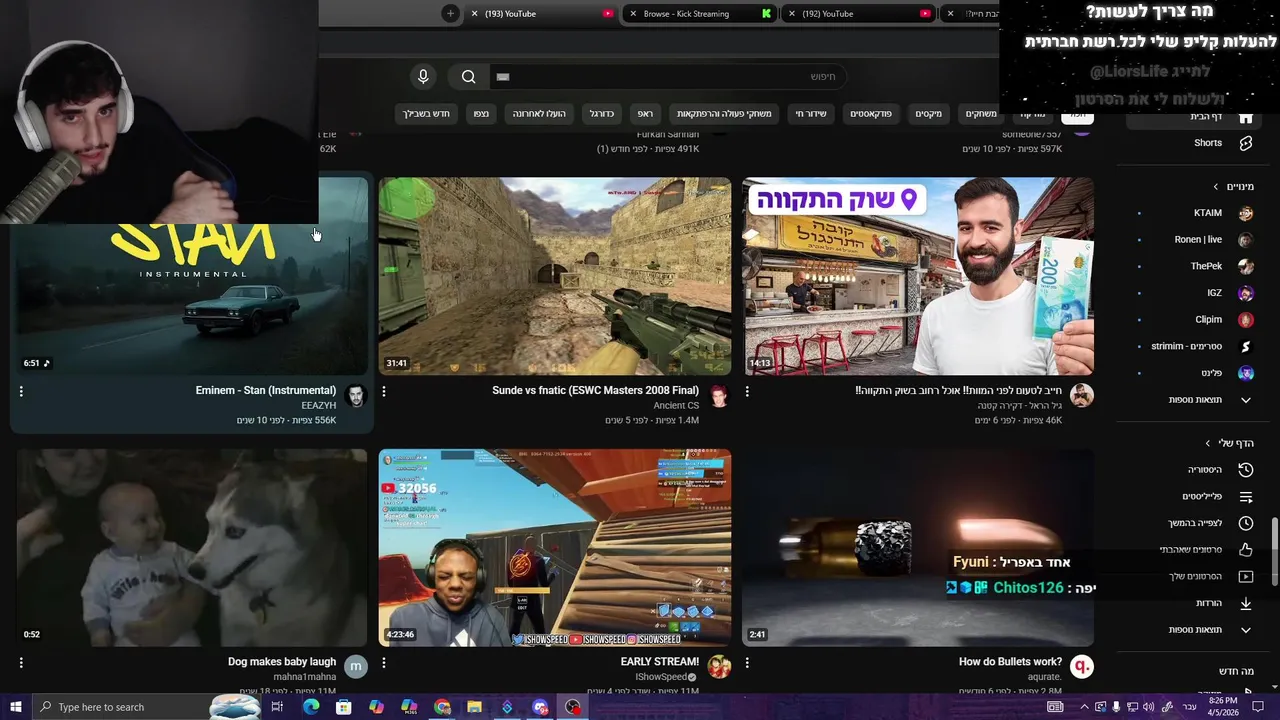Click the downloads arrow icon in sidebar
1280x720 pixels.
click(1245, 603)
